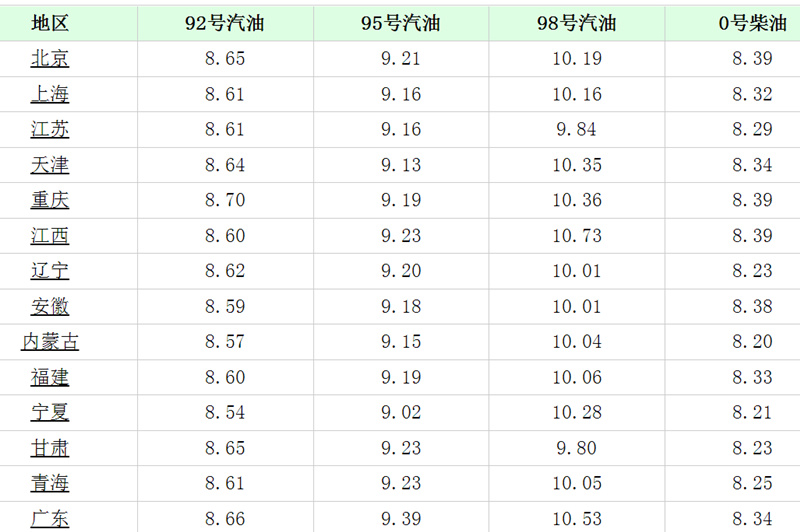Click the 地区 column header
800x532 pixels.
pyautogui.click(x=50, y=23)
